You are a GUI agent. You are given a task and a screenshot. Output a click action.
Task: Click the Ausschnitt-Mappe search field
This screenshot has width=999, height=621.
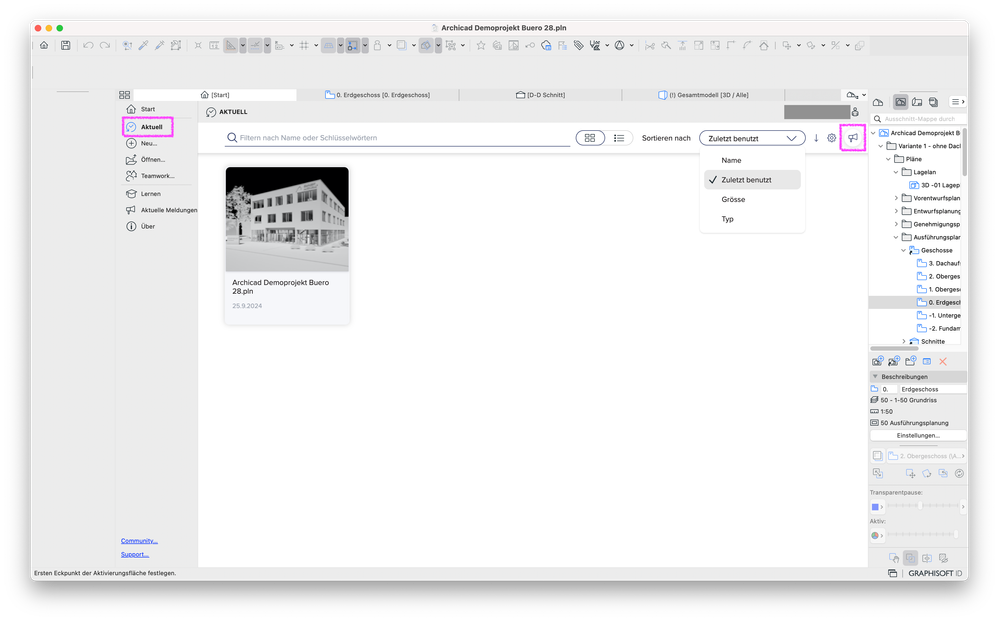tap(919, 119)
